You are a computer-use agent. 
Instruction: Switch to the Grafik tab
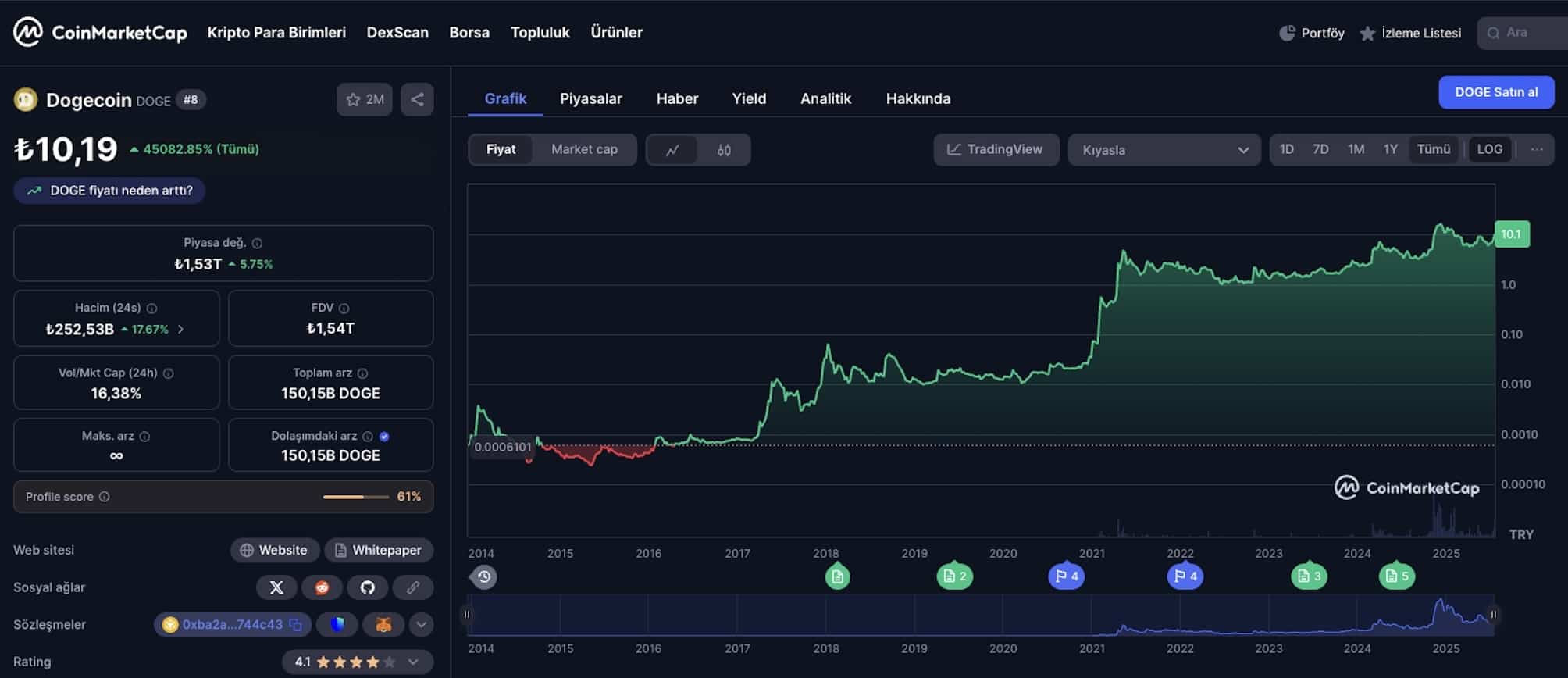click(x=505, y=99)
